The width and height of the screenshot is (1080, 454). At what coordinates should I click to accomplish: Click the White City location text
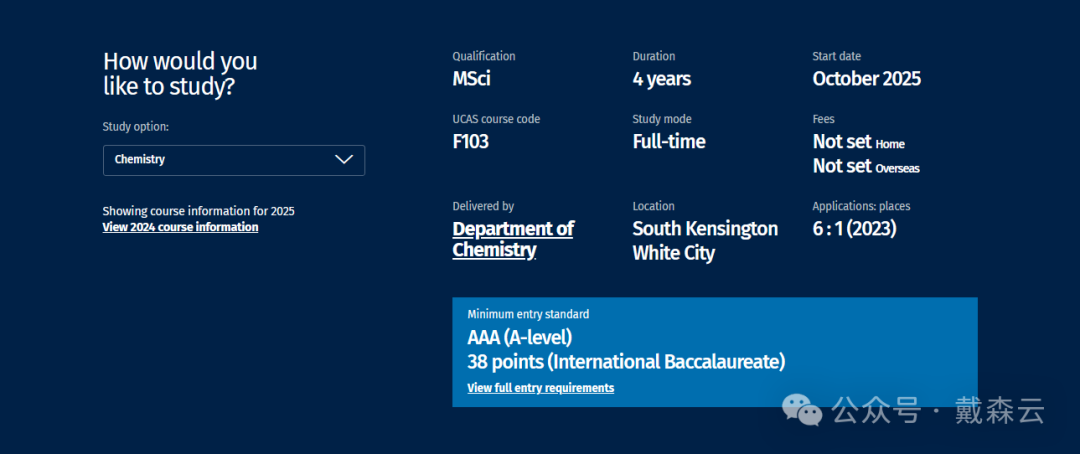click(x=673, y=253)
